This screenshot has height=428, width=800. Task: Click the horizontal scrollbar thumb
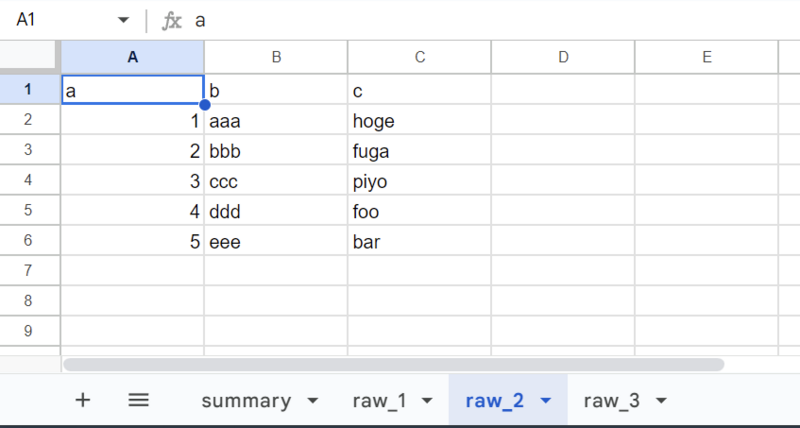[393, 364]
